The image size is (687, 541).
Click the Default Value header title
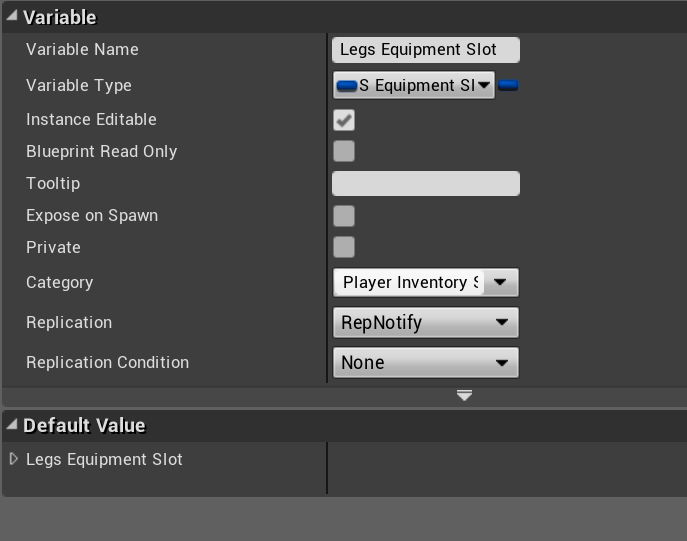pyautogui.click(x=84, y=425)
